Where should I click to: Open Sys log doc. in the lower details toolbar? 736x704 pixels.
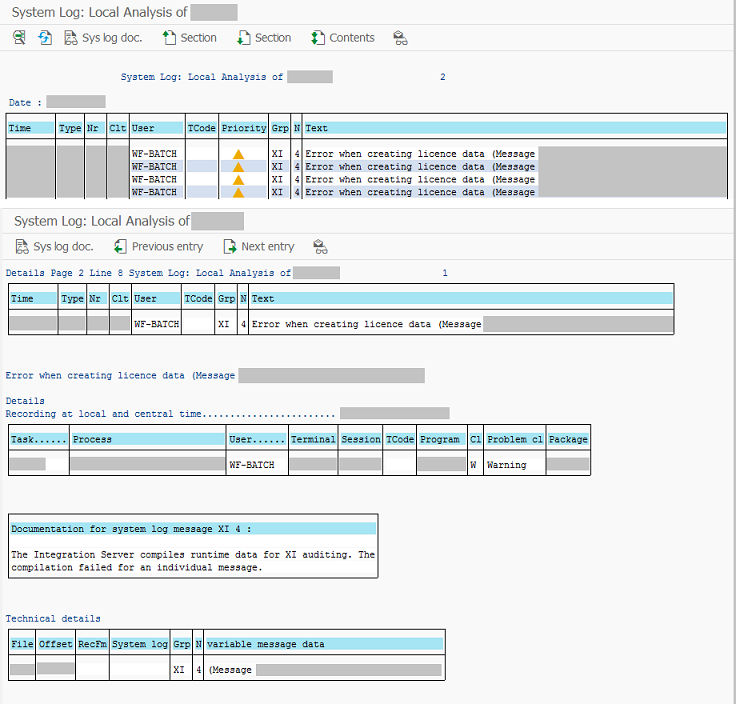54,246
